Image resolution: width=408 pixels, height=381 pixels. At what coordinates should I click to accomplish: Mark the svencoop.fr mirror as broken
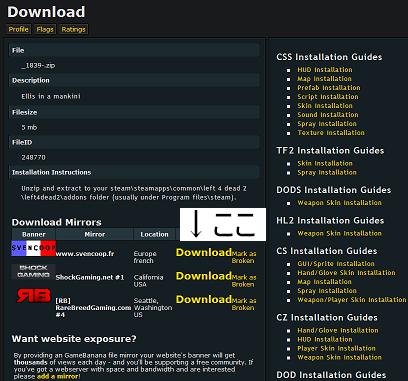click(244, 257)
